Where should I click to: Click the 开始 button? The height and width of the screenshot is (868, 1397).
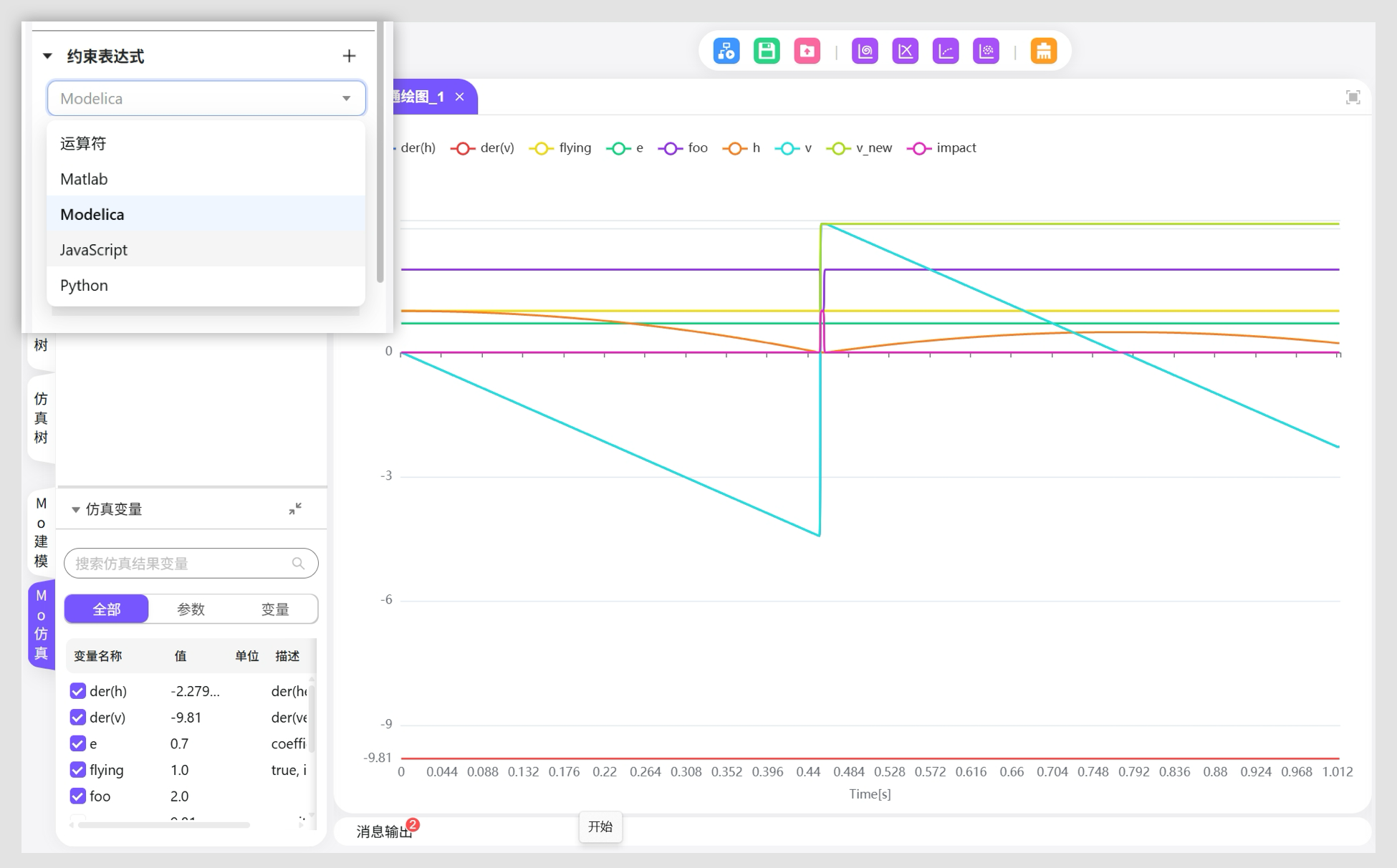tap(600, 827)
